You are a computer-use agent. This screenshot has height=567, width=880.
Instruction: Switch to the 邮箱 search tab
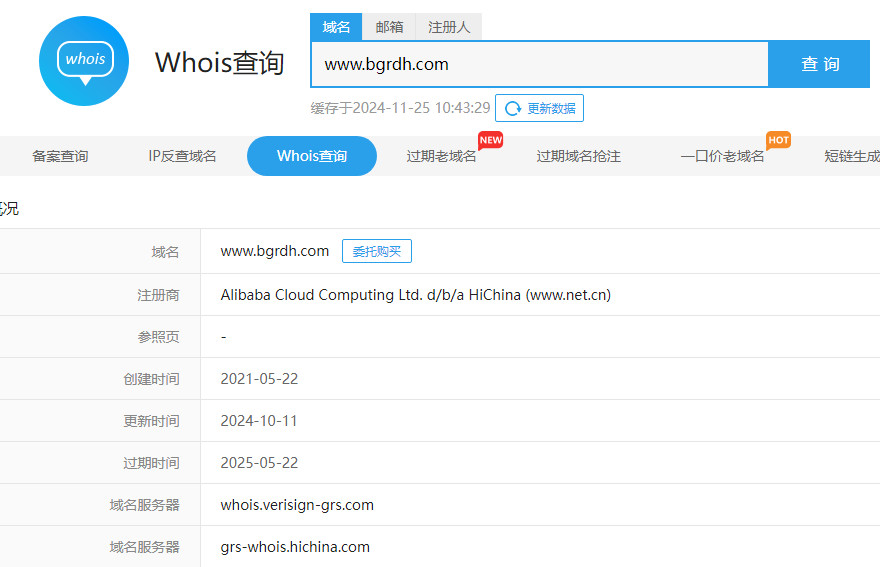[x=389, y=27]
